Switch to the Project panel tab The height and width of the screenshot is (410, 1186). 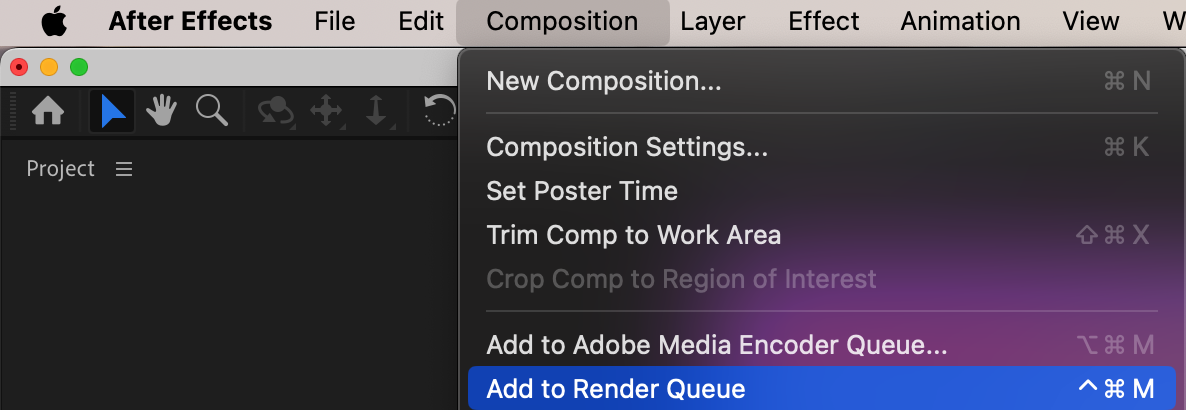point(61,169)
